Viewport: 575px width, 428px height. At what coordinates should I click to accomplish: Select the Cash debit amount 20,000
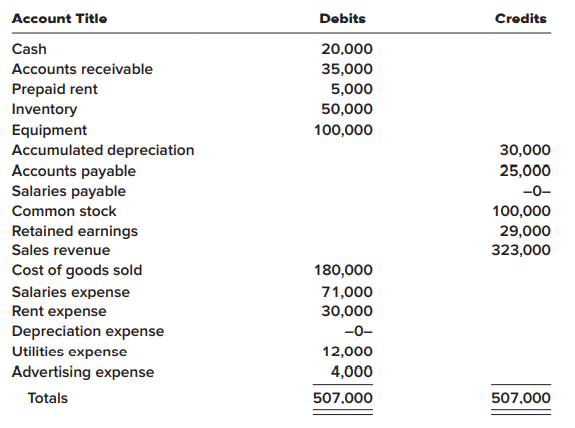347,49
